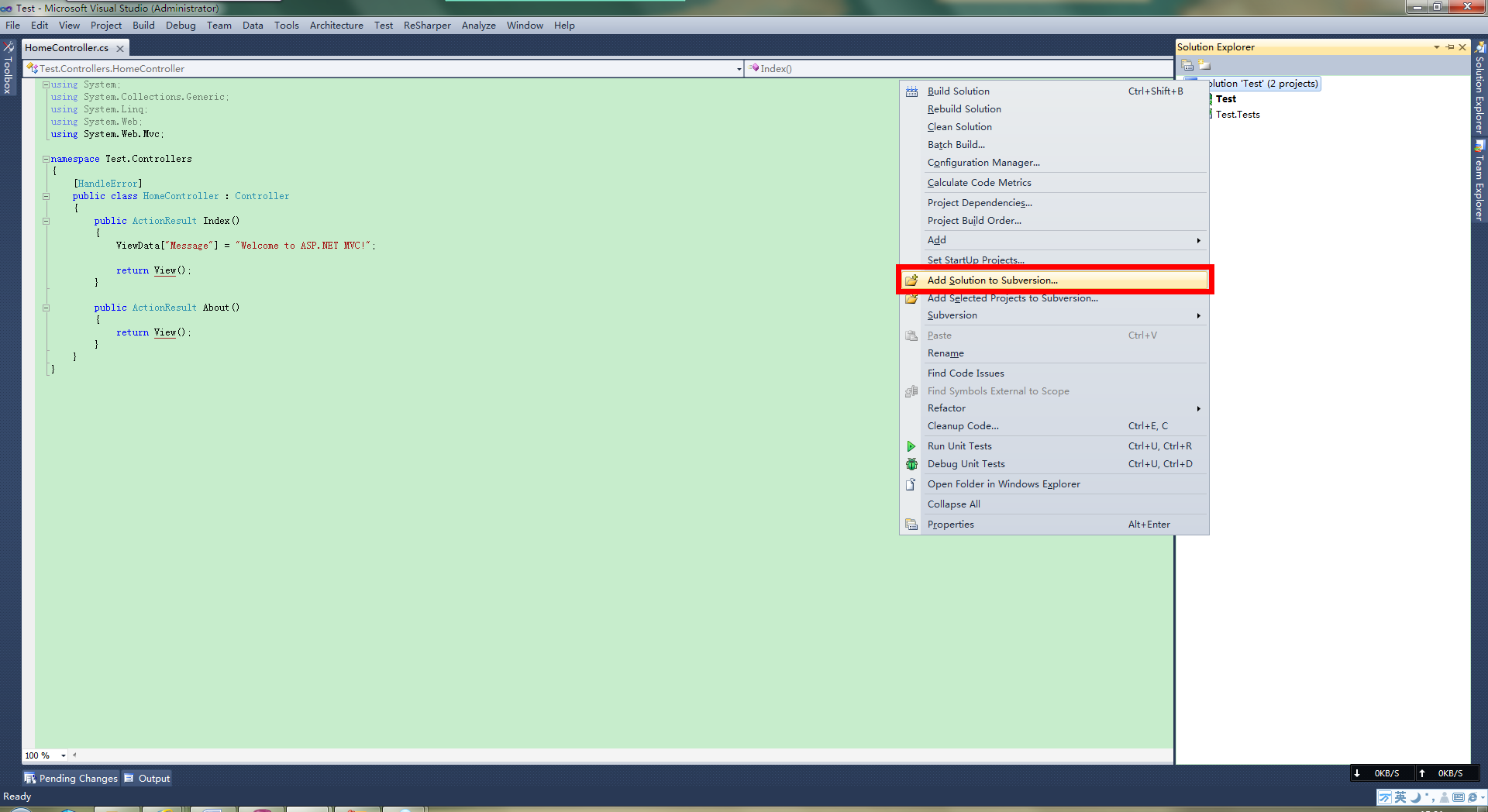
Task: Collapse the using directives outline region
Action: [x=46, y=84]
